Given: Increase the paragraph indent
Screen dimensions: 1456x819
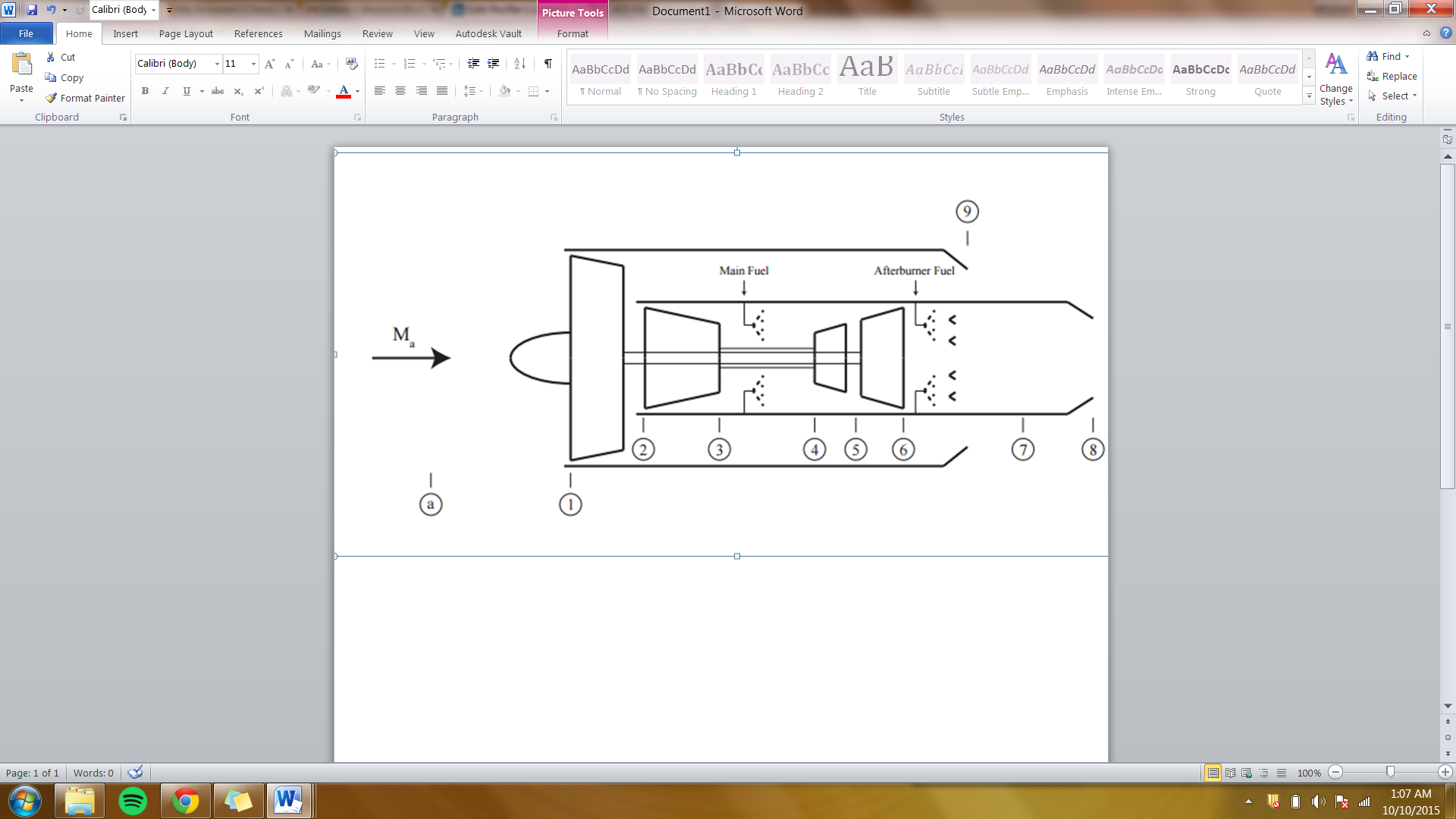Looking at the screenshot, I should point(493,64).
